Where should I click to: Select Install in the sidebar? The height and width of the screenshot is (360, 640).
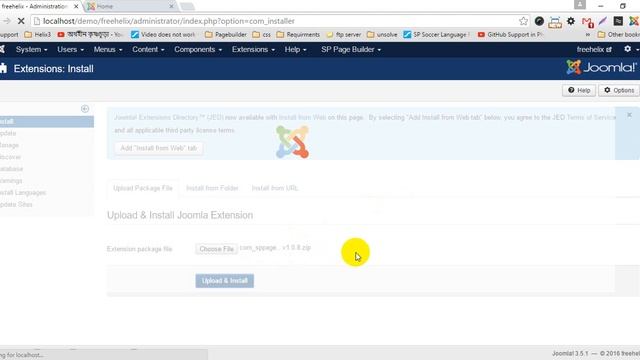point(47,121)
